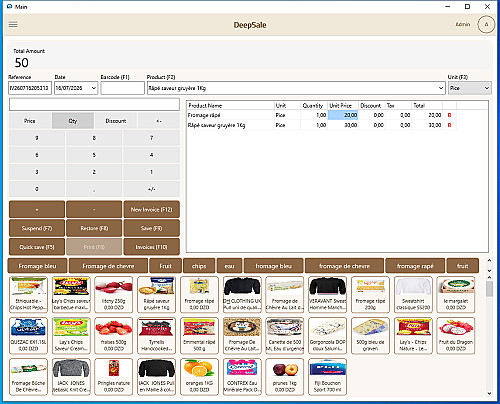The width and height of the screenshot is (500, 404).
Task: Set keypad mode to Discount
Action: [116, 121]
